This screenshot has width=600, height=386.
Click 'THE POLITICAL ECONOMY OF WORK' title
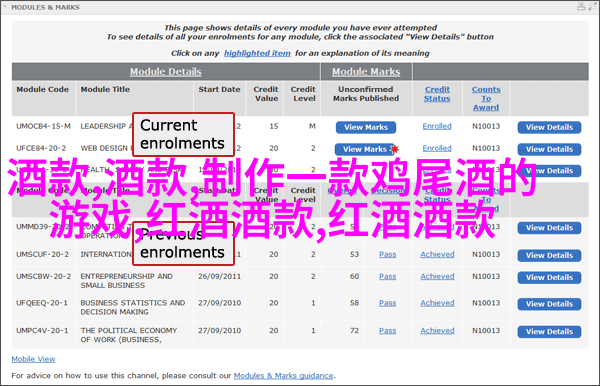click(x=129, y=335)
